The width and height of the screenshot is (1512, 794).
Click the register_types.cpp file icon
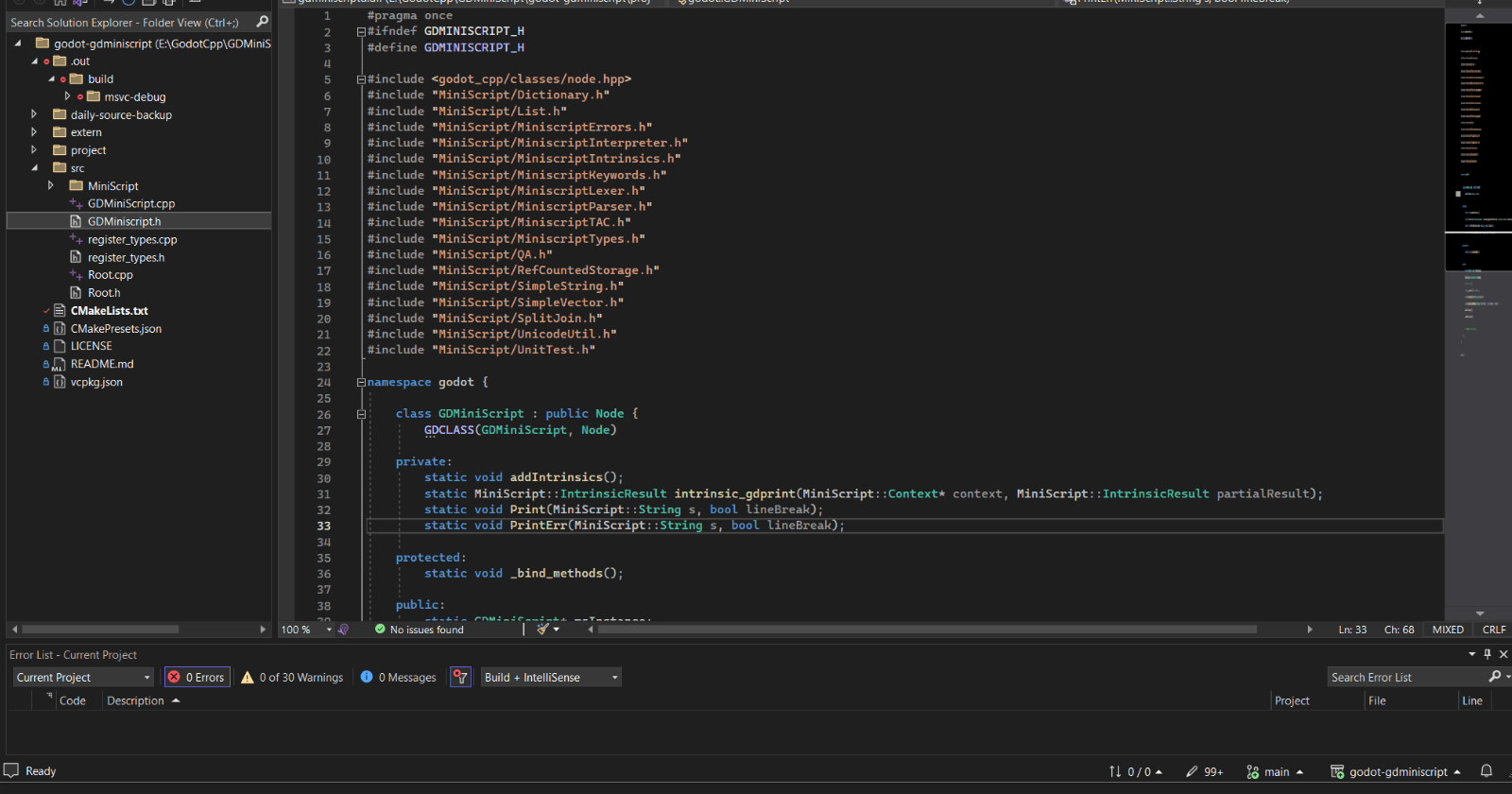pos(76,239)
